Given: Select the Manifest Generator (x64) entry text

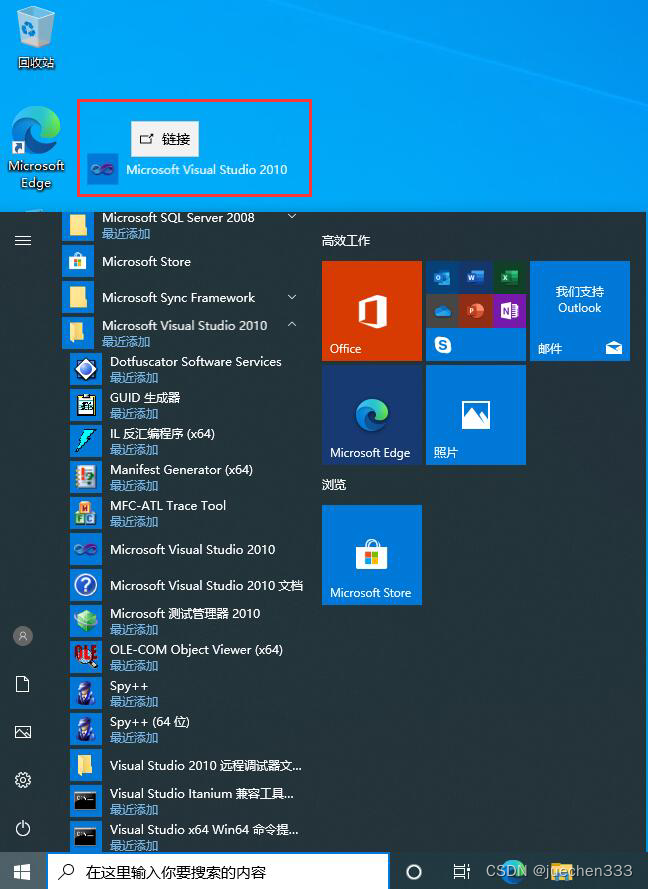Looking at the screenshot, I should [181, 469].
